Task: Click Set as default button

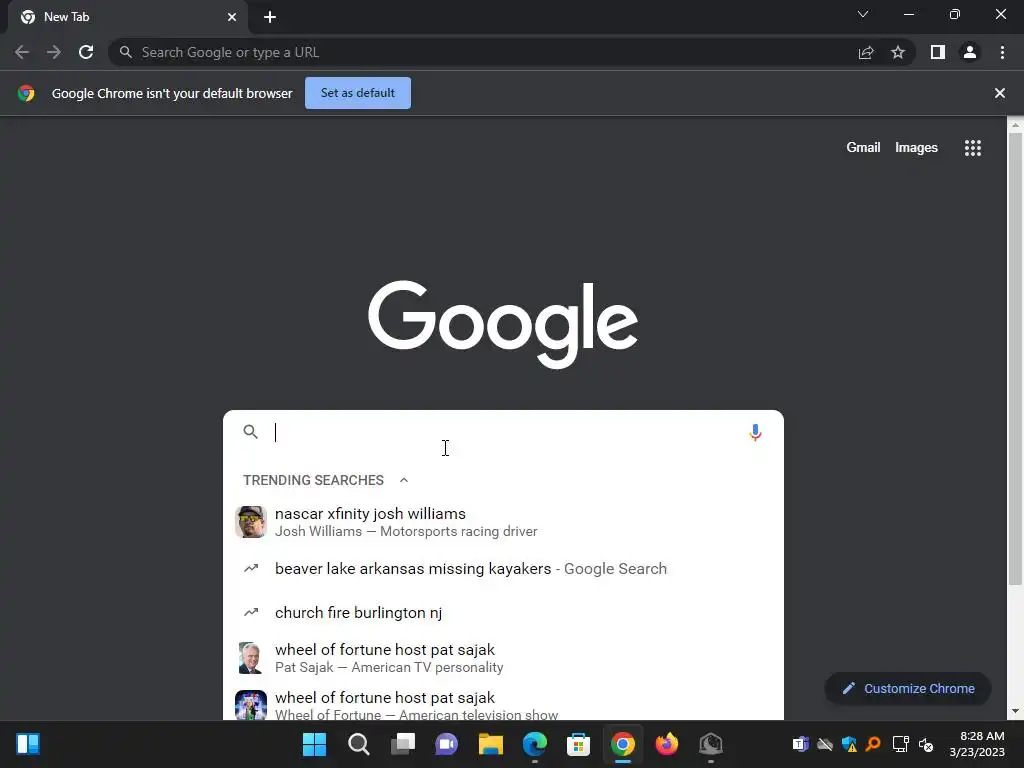Action: click(358, 93)
